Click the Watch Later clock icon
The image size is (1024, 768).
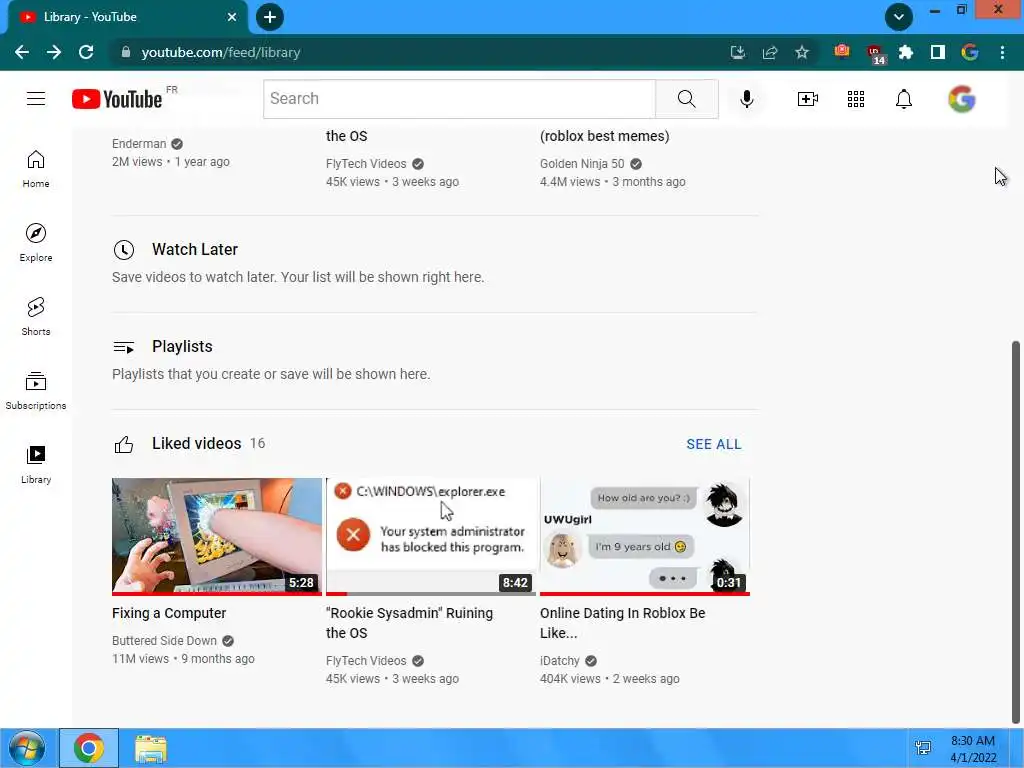123,249
